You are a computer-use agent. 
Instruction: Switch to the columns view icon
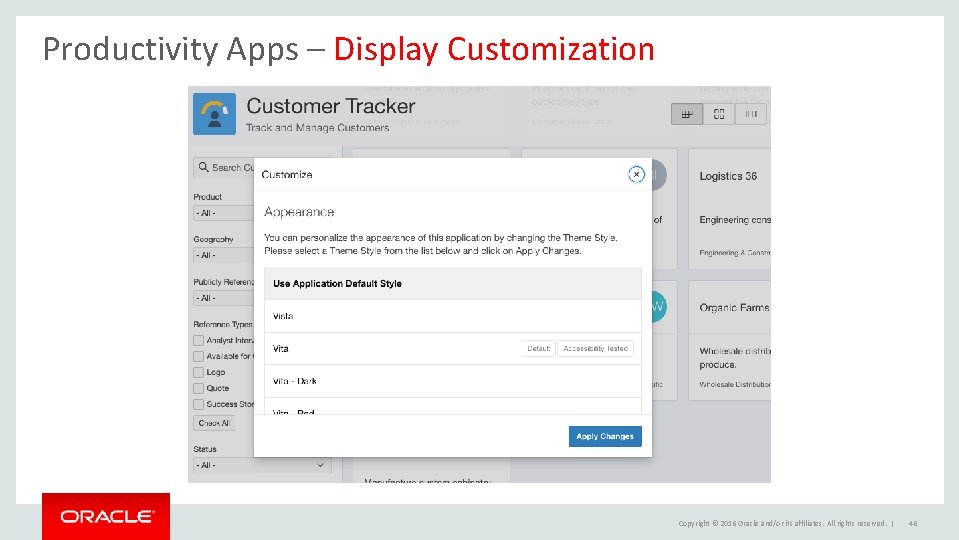750,114
